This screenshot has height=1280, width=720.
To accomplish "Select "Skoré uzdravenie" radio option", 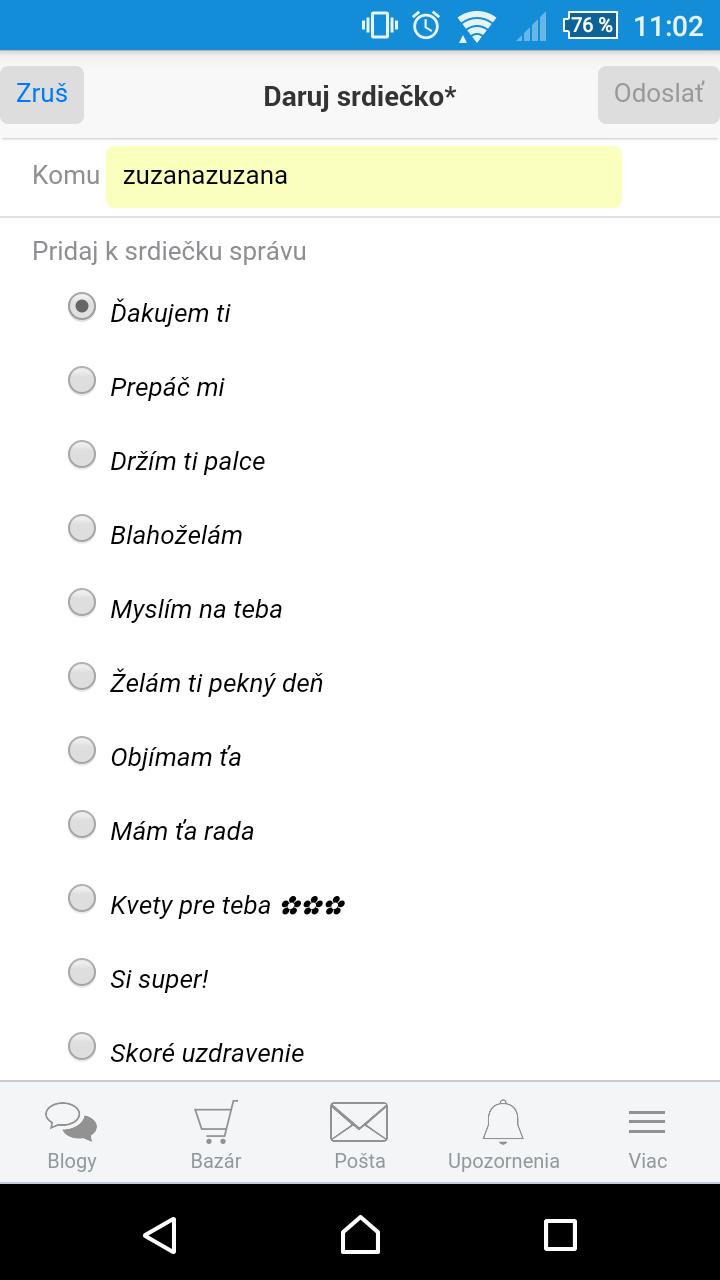I will [82, 1046].
